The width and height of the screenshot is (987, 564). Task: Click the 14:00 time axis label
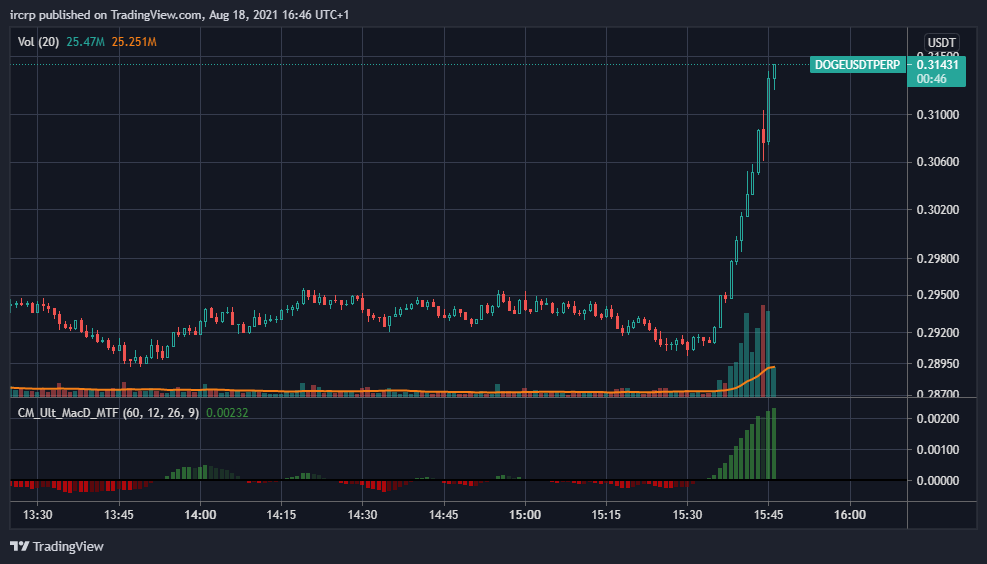tap(200, 515)
